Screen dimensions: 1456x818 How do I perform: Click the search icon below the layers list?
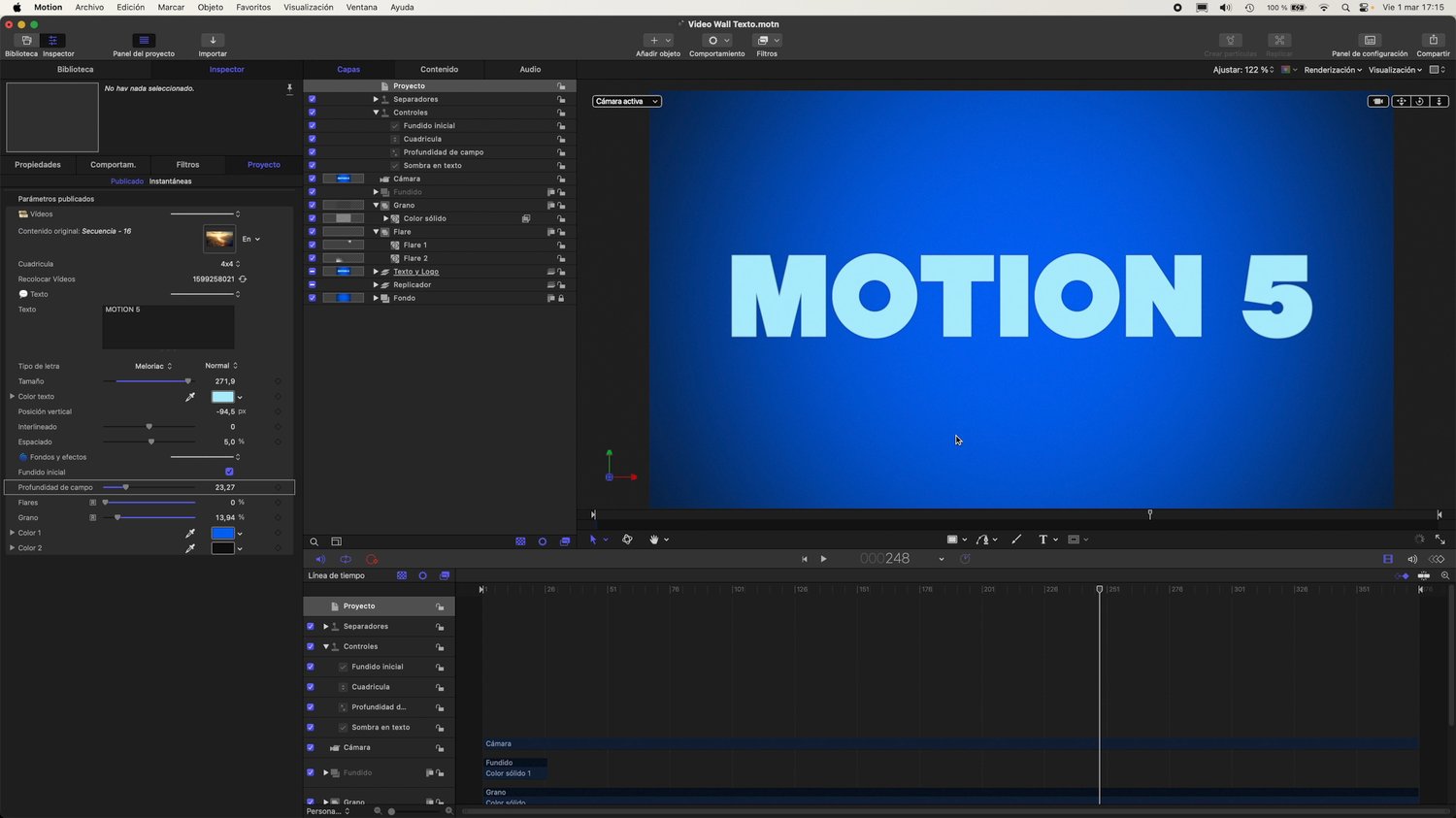[x=314, y=541]
